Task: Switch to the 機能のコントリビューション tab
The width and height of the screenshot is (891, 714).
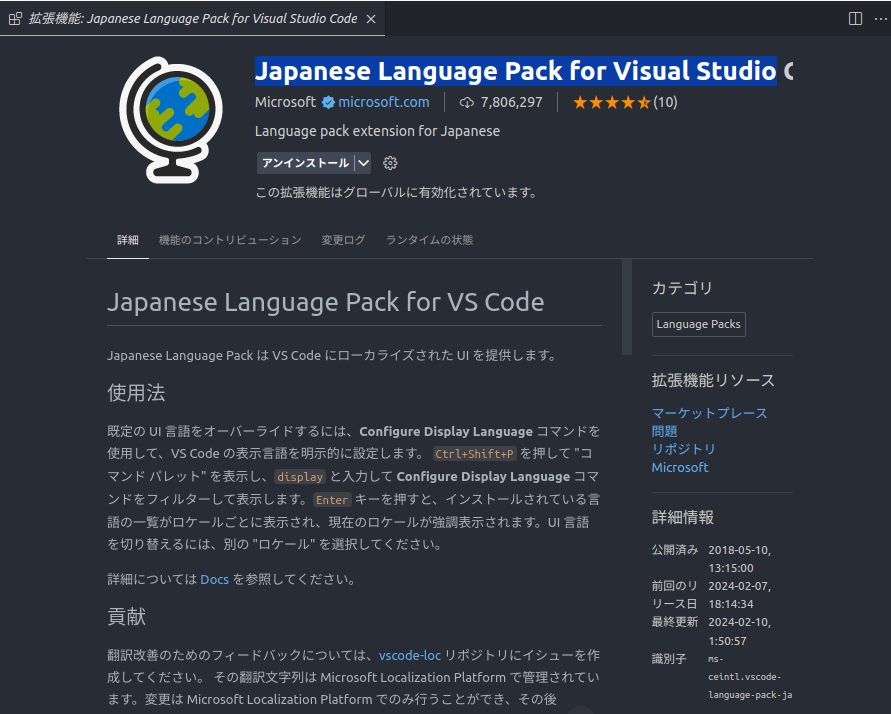Action: 230,240
